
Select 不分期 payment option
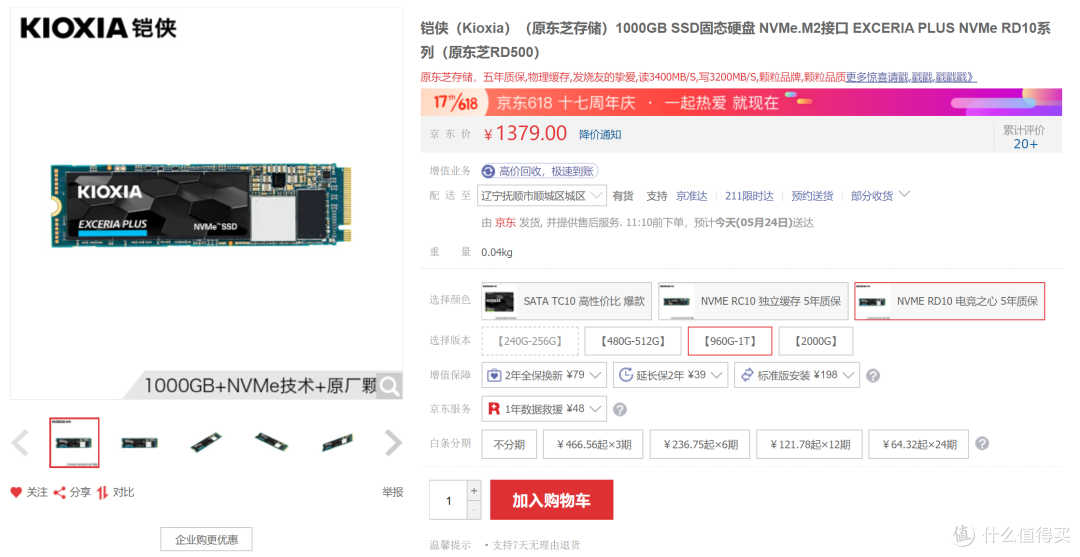tap(509, 444)
